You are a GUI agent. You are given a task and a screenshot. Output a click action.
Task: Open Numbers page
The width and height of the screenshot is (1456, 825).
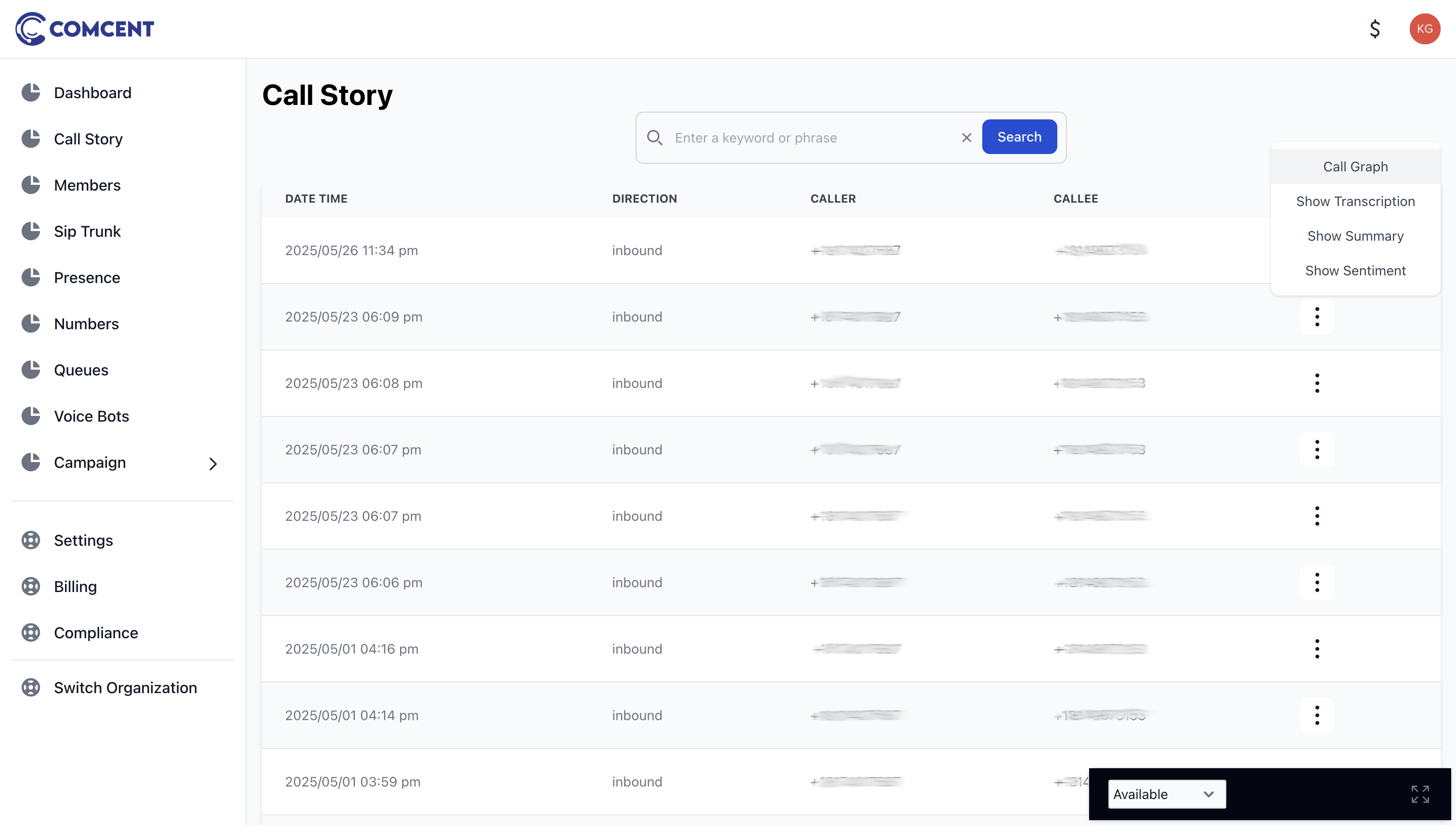click(x=86, y=323)
